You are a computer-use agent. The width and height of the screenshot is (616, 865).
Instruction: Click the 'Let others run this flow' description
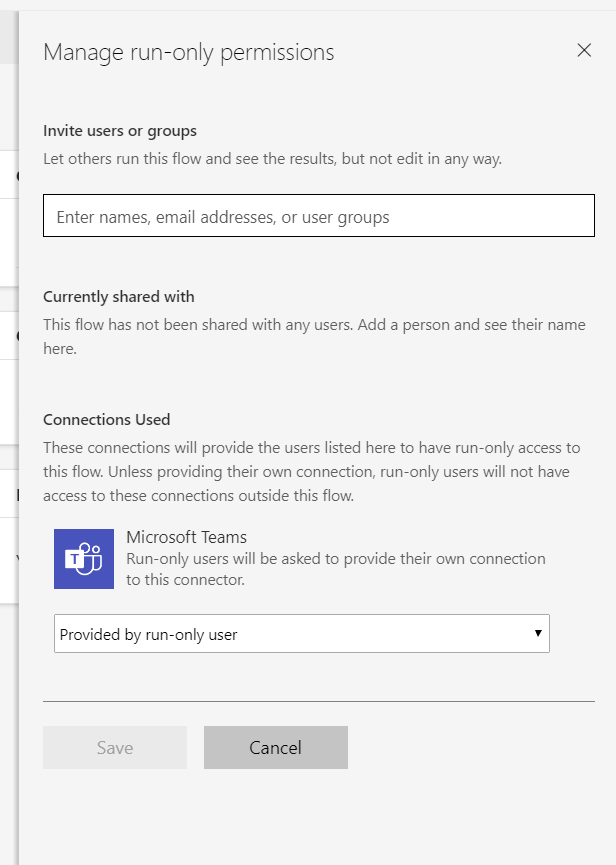click(272, 159)
